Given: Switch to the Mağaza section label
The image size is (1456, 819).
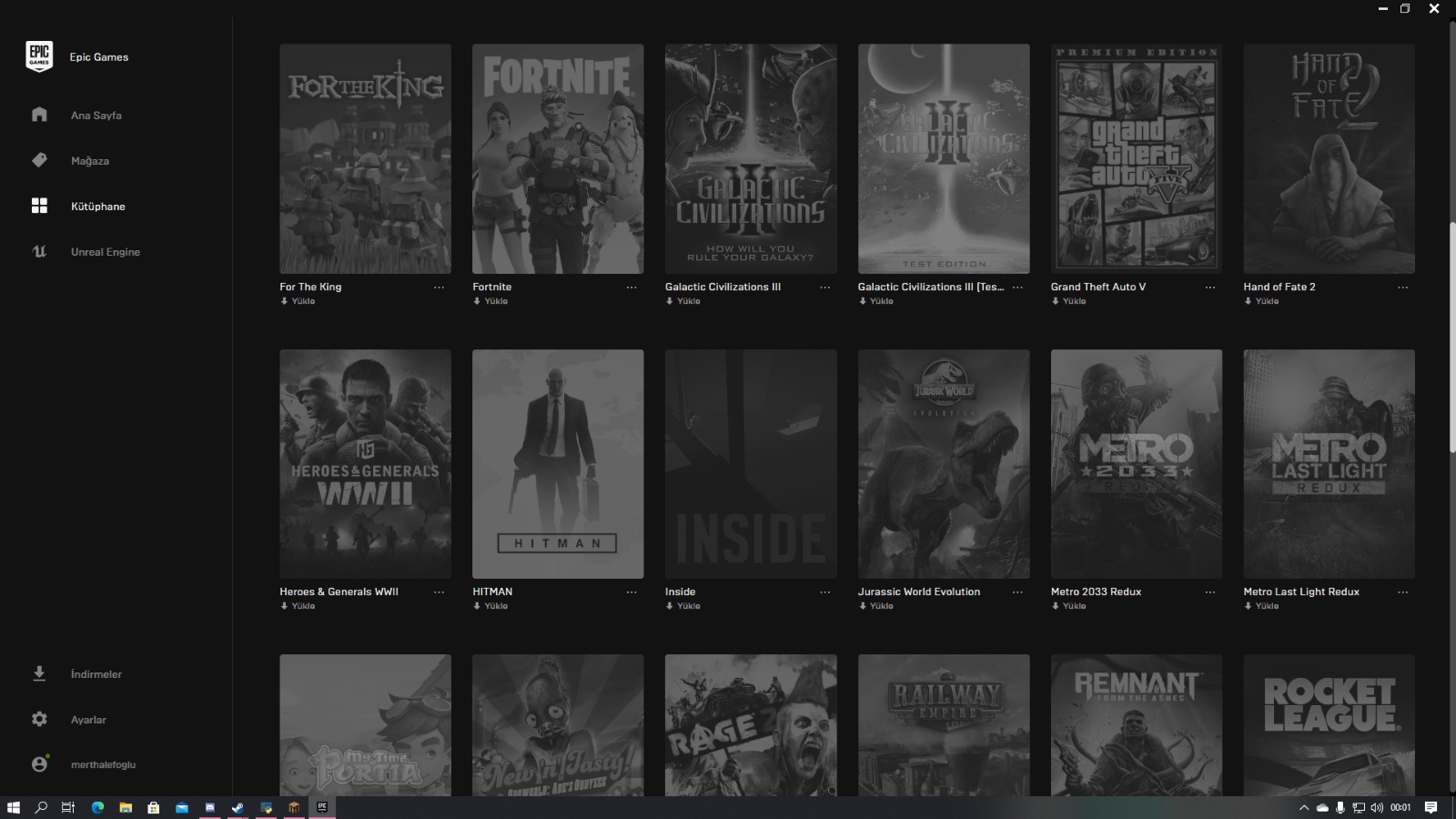Looking at the screenshot, I should 90,161.
